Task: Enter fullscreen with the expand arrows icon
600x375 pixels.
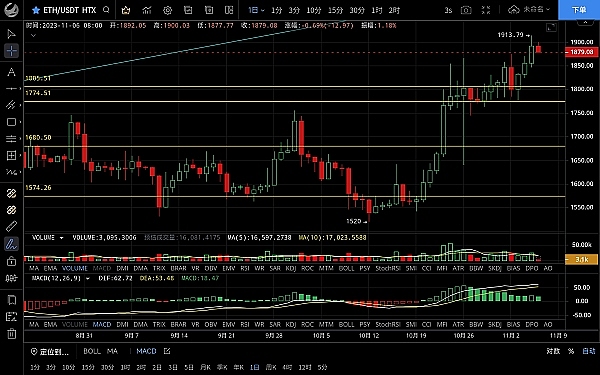Action: (x=486, y=10)
